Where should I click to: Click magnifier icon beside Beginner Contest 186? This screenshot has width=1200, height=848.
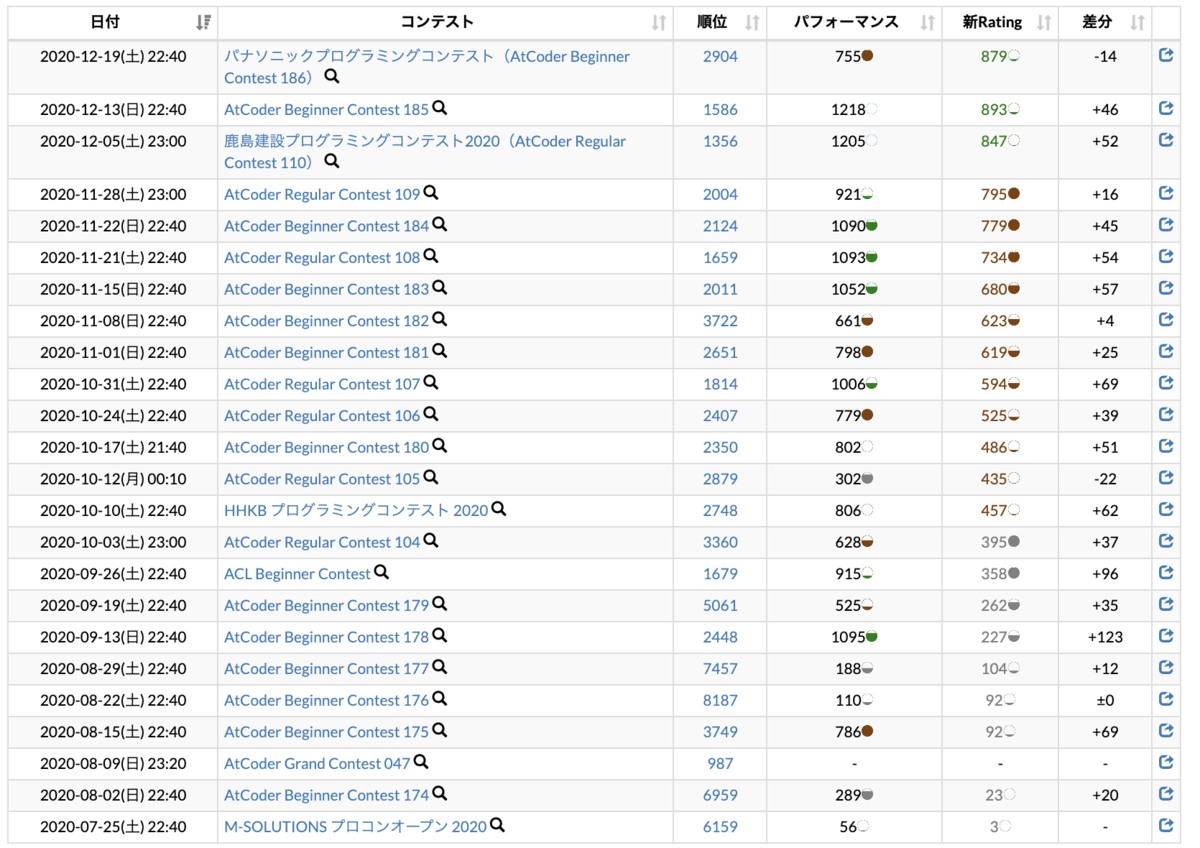(x=332, y=76)
